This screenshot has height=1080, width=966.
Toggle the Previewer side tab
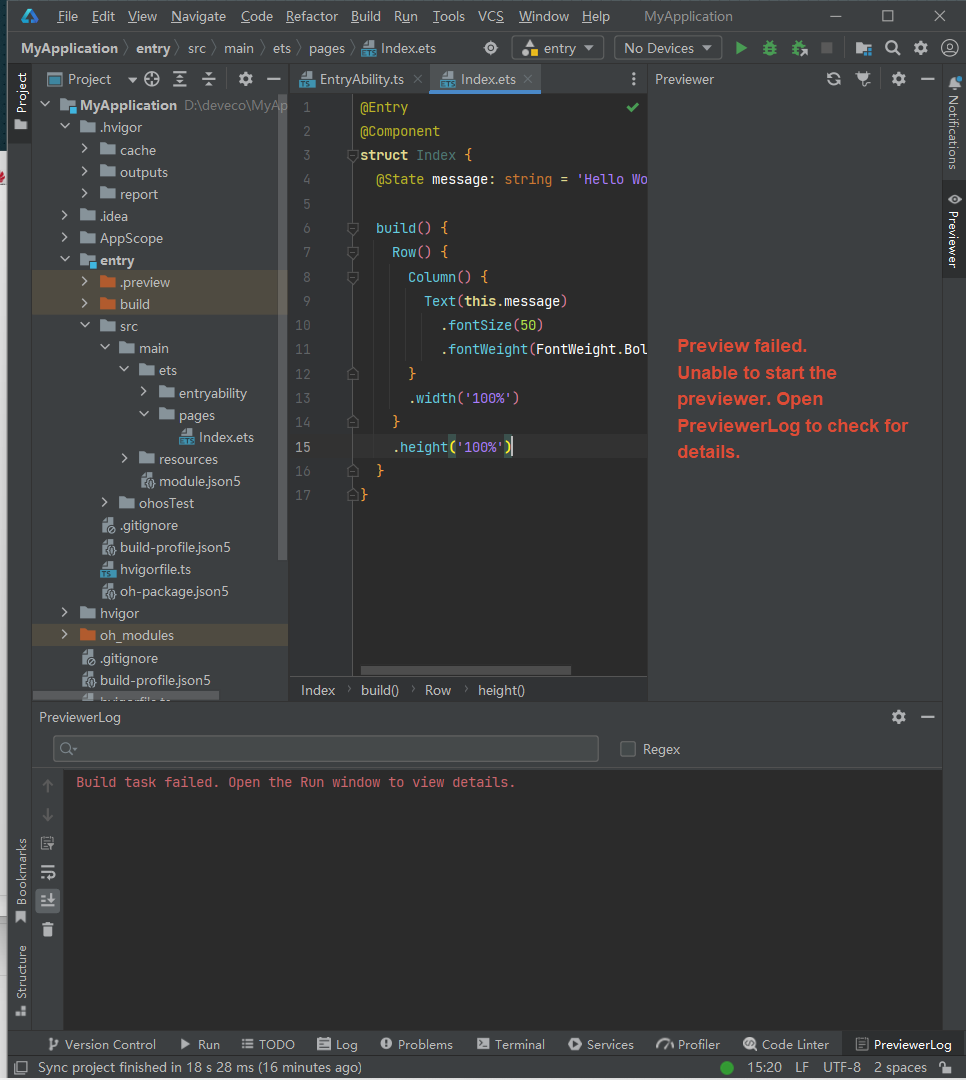point(954,230)
